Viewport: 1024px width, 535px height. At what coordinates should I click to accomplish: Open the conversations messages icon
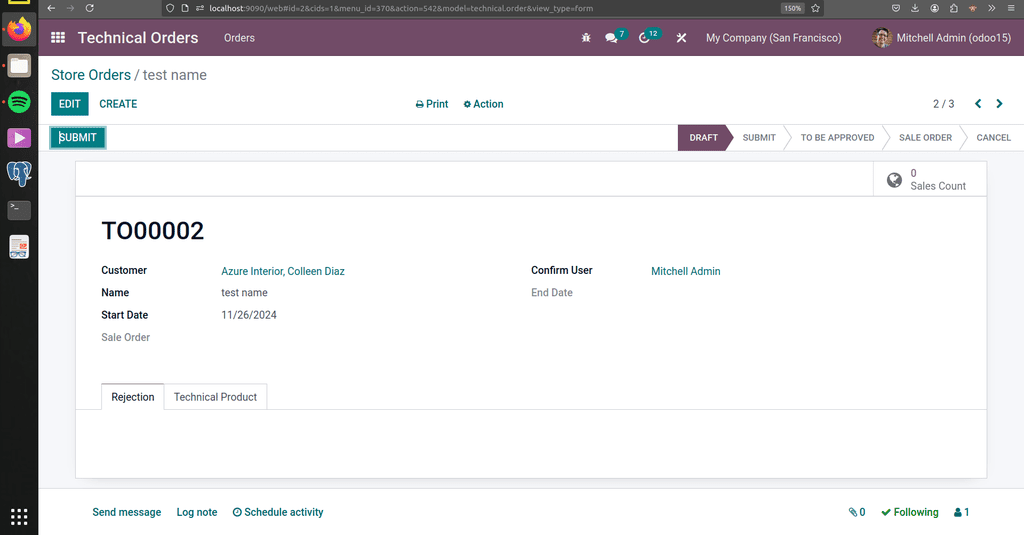click(x=611, y=38)
